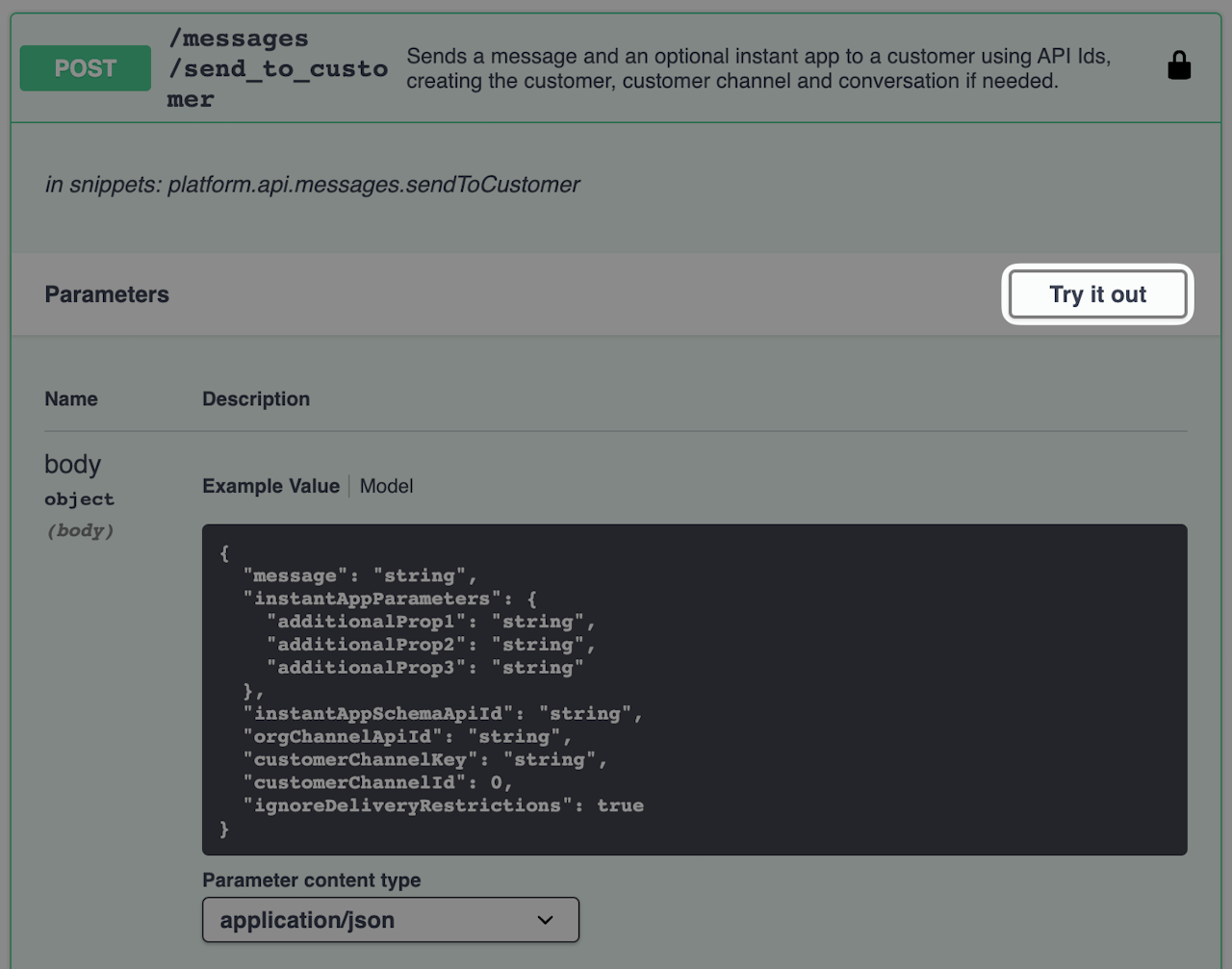The width and height of the screenshot is (1232, 969).
Task: Click the snippets platform.api.messages.sendToCustomer text
Action: (x=313, y=185)
